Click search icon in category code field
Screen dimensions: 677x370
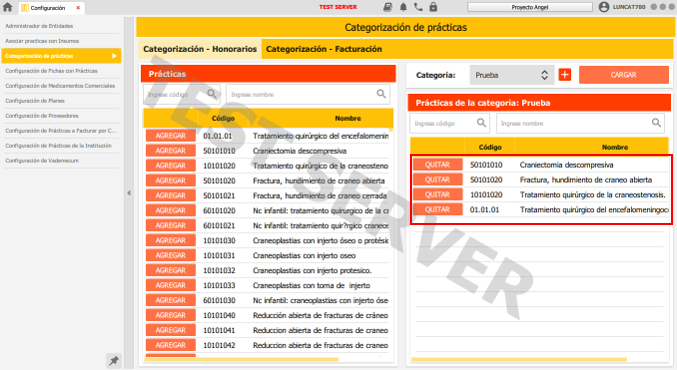point(481,123)
